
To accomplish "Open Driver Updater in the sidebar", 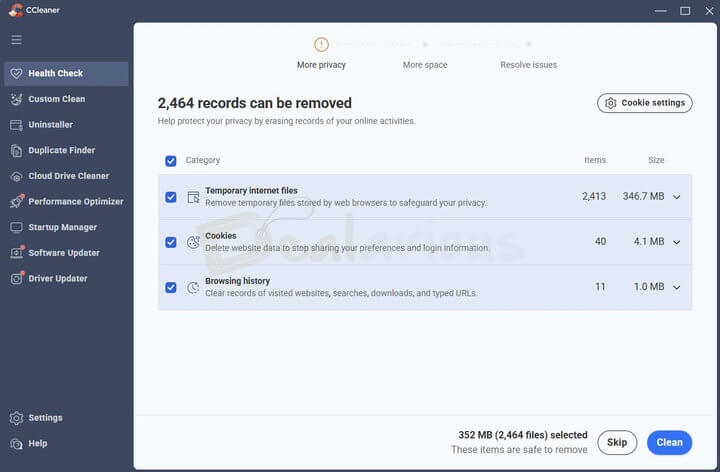I will 66,279.
